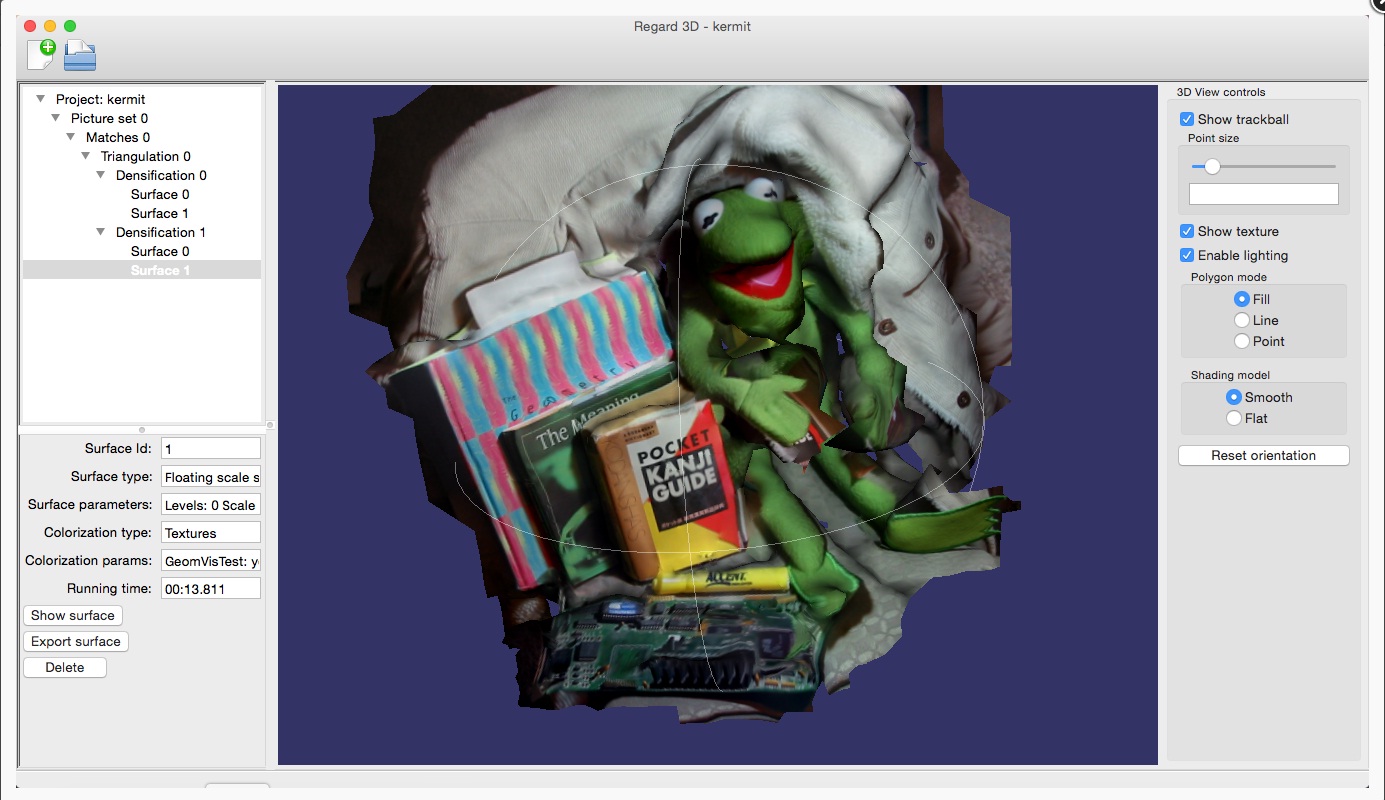Collapse the Triangulation 0 disclosure triangle
The height and width of the screenshot is (800, 1385).
(86, 156)
